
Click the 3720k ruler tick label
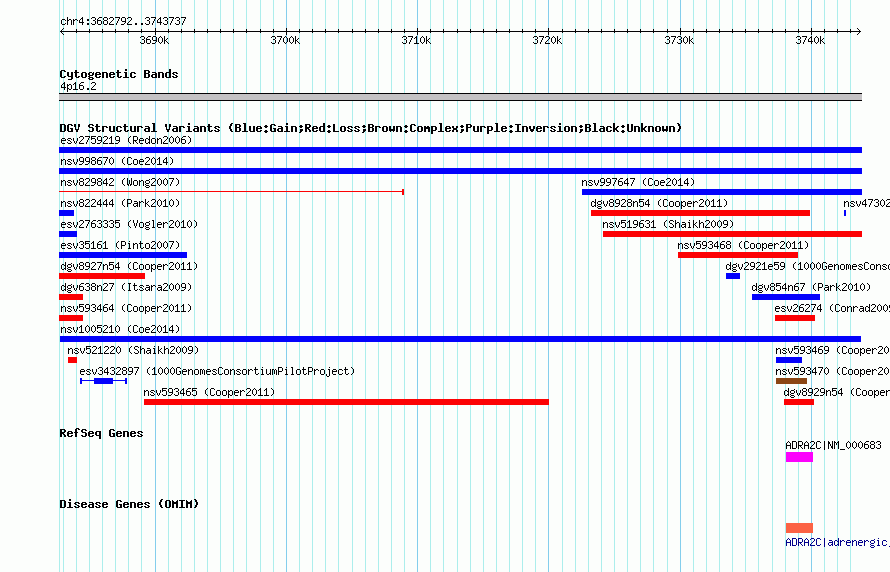coord(547,40)
